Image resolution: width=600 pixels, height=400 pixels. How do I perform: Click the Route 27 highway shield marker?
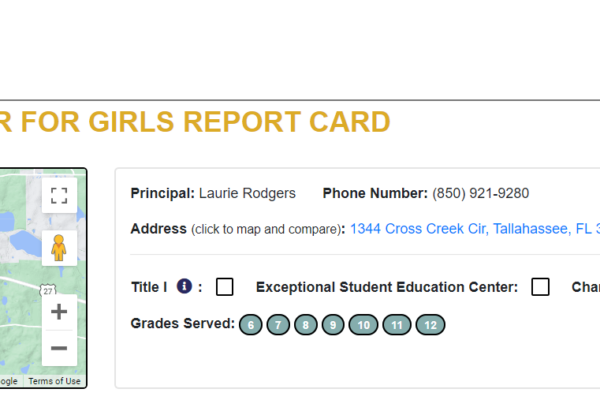click(x=48, y=291)
